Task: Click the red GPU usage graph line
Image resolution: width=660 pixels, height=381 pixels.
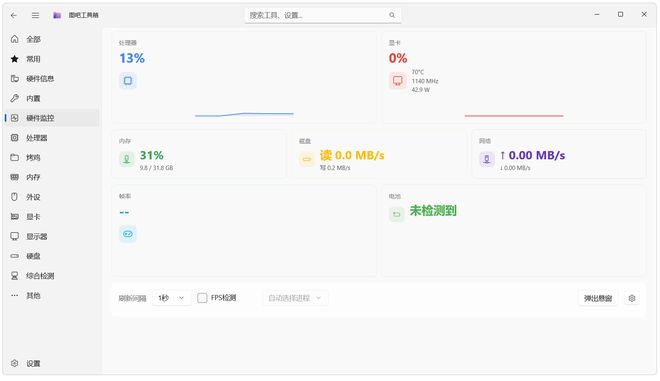Action: tap(514, 116)
